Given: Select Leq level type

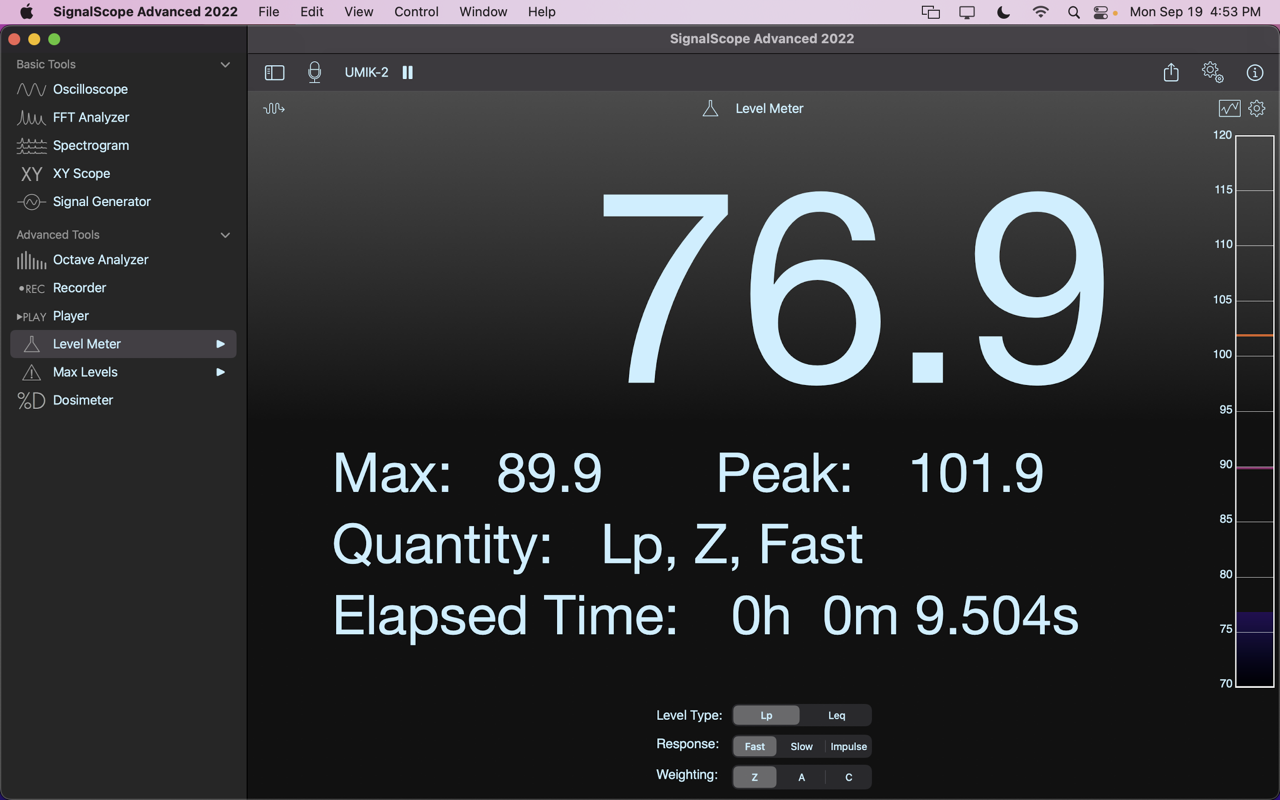Looking at the screenshot, I should [x=836, y=715].
